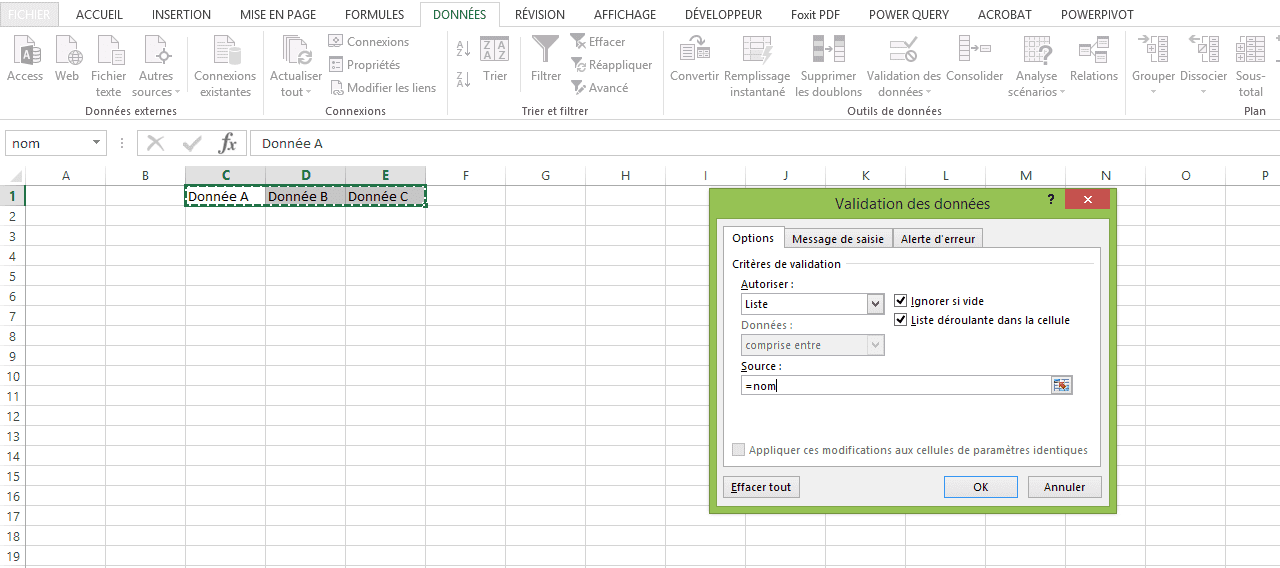Select the Options tab in dialog

753,238
